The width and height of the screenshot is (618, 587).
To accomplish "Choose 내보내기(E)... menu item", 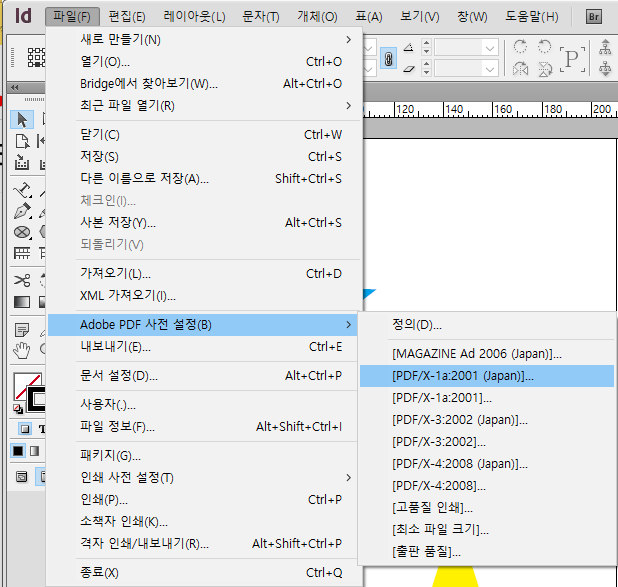I will (x=203, y=347).
